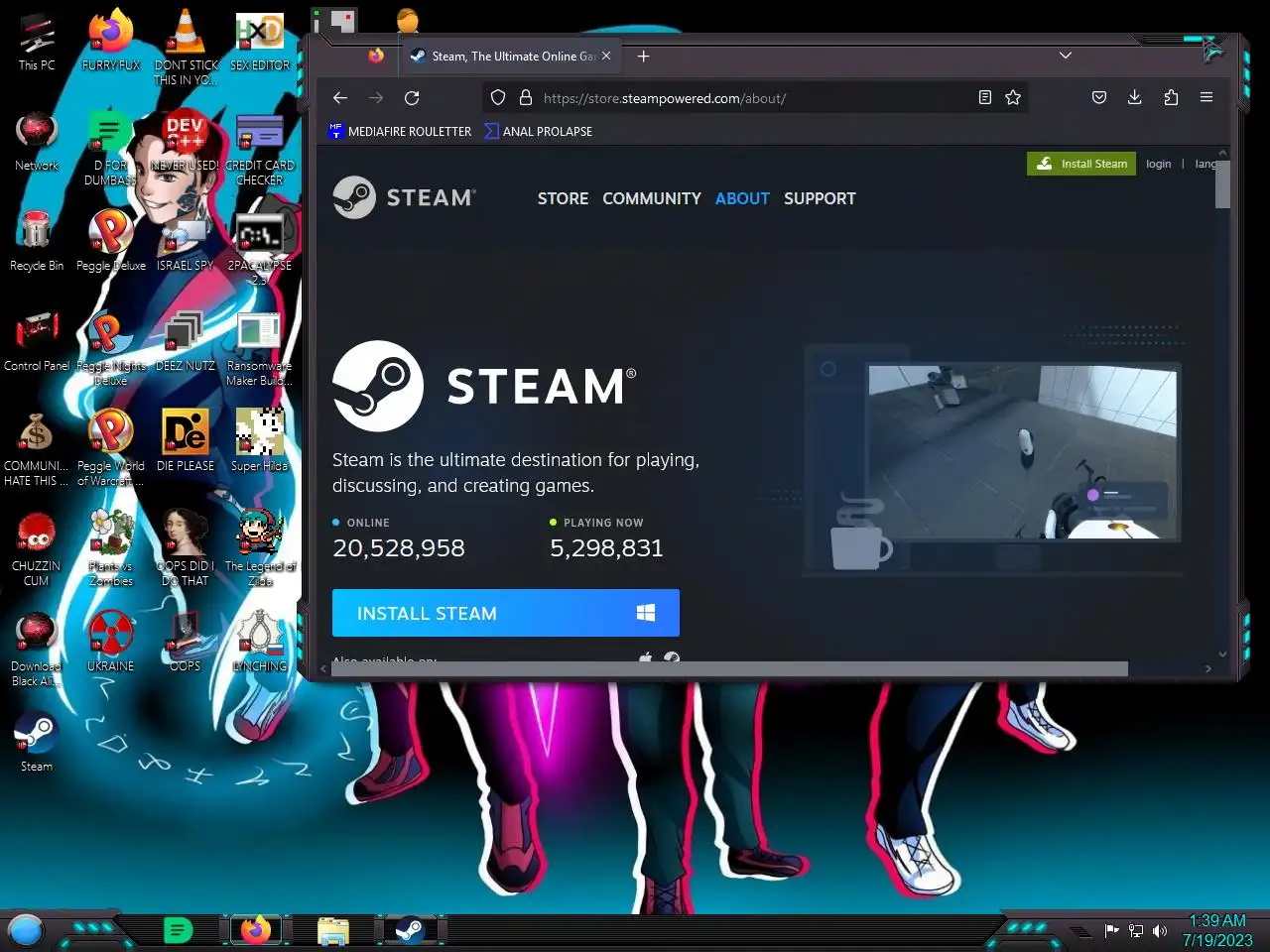Open the extensions puzzle-piece icon

[x=1171, y=97]
